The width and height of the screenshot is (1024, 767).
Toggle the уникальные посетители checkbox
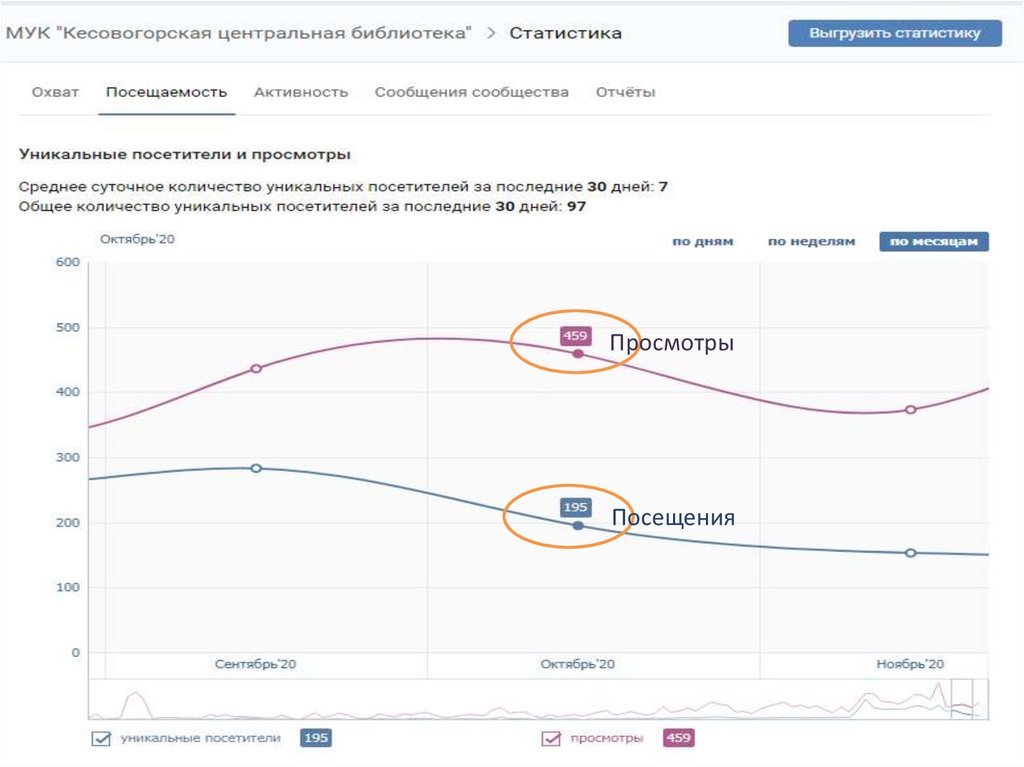[101, 739]
